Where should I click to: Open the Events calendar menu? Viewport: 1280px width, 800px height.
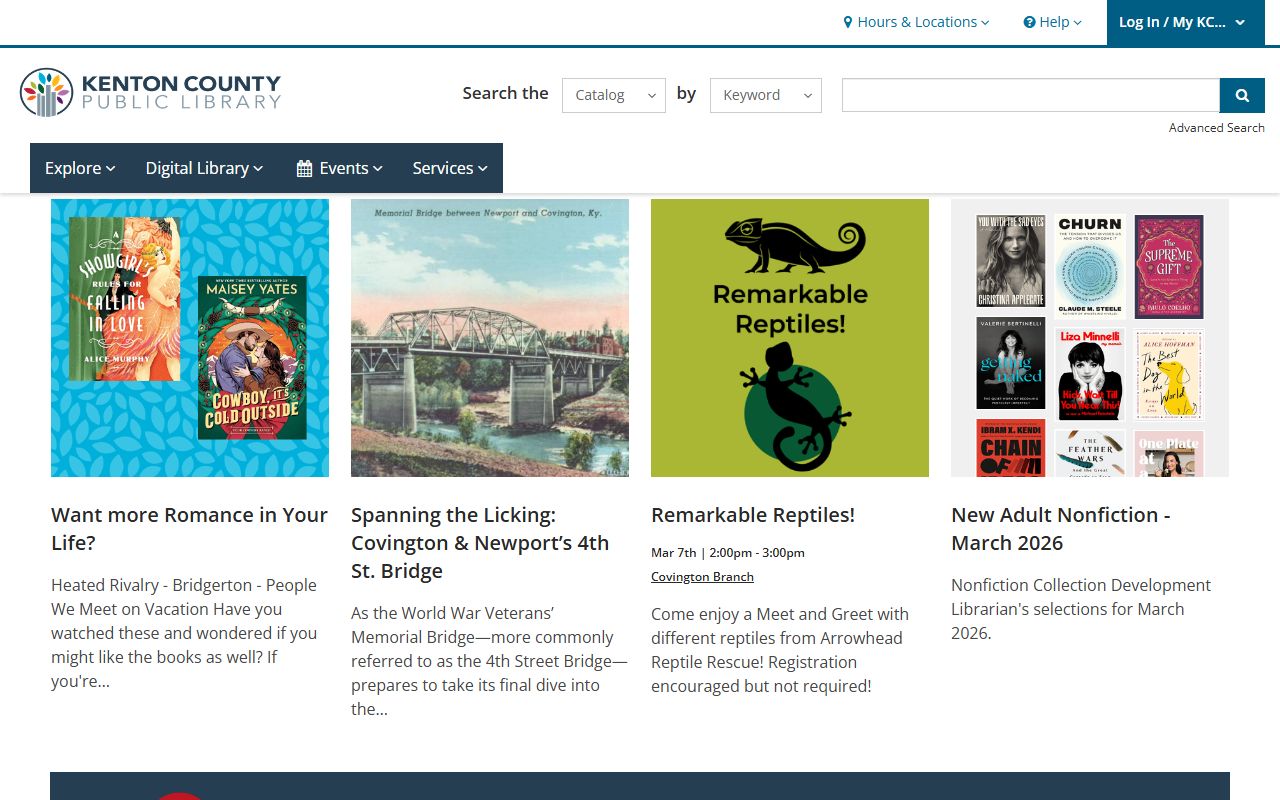tap(340, 168)
